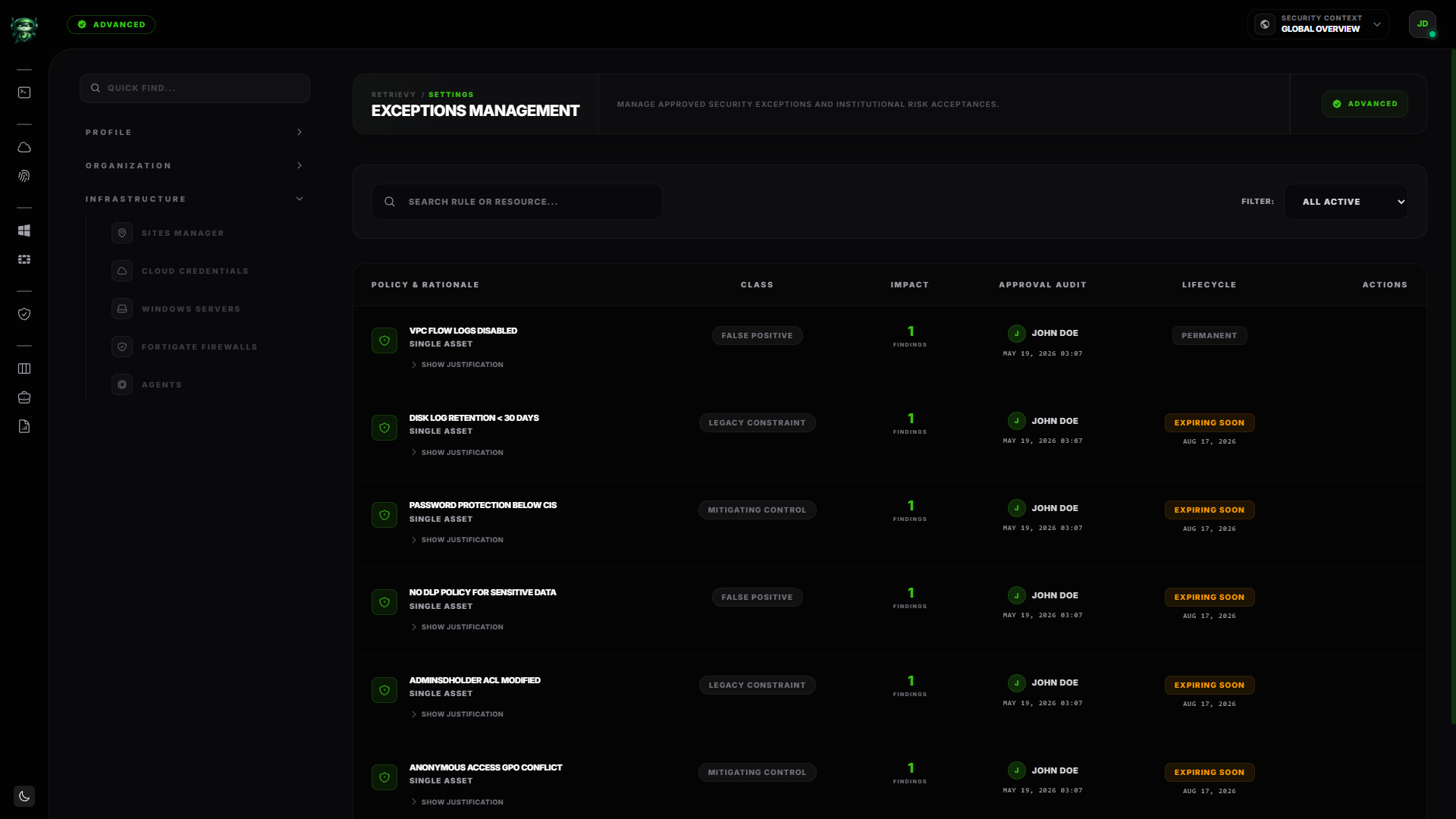Click shield icon for Disk Log Retention row
The width and height of the screenshot is (1456, 819).
[x=384, y=428]
